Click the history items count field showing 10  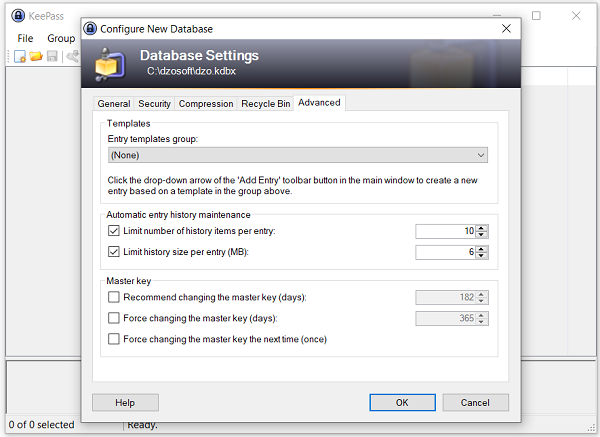(445, 231)
